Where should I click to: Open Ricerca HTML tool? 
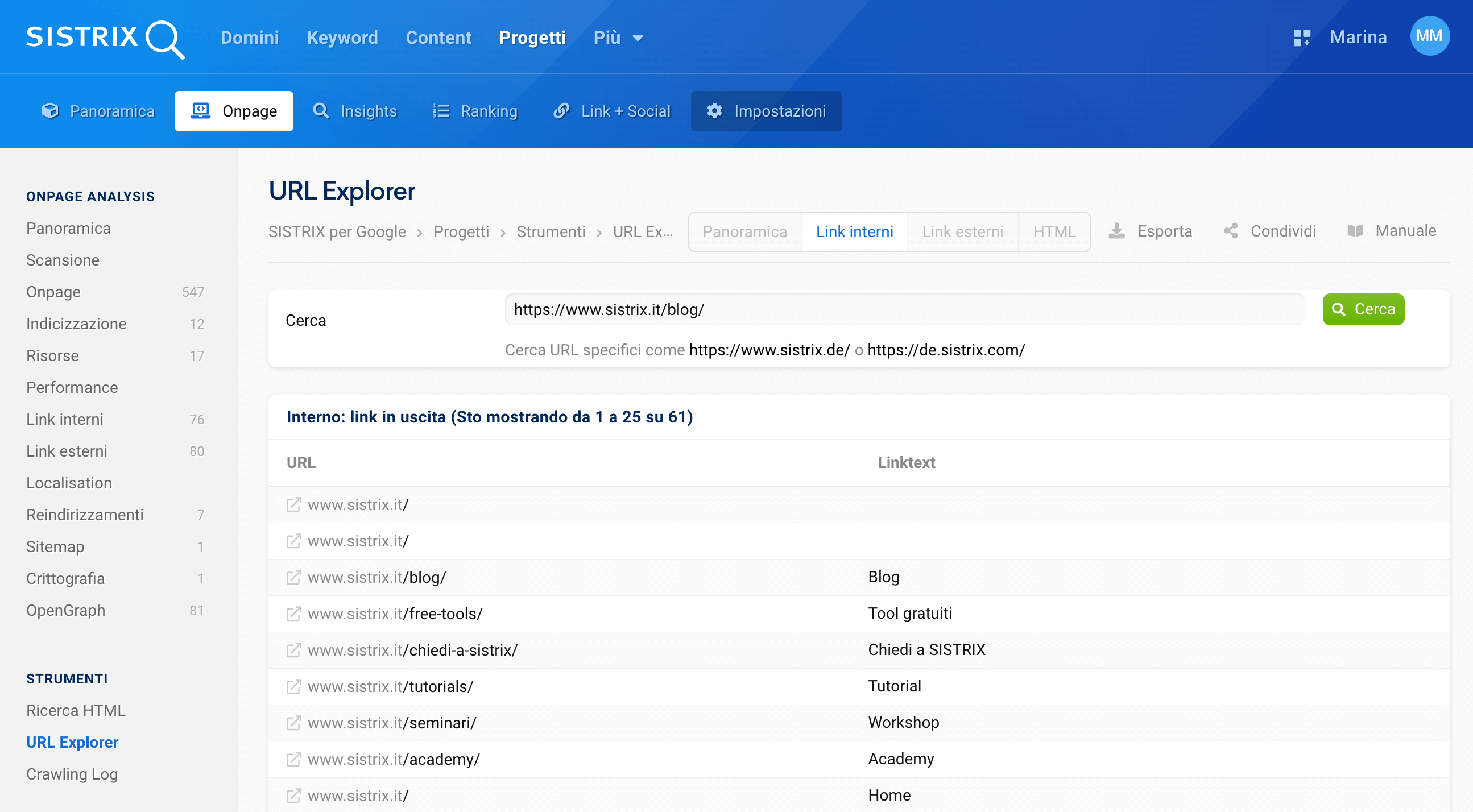[76, 710]
